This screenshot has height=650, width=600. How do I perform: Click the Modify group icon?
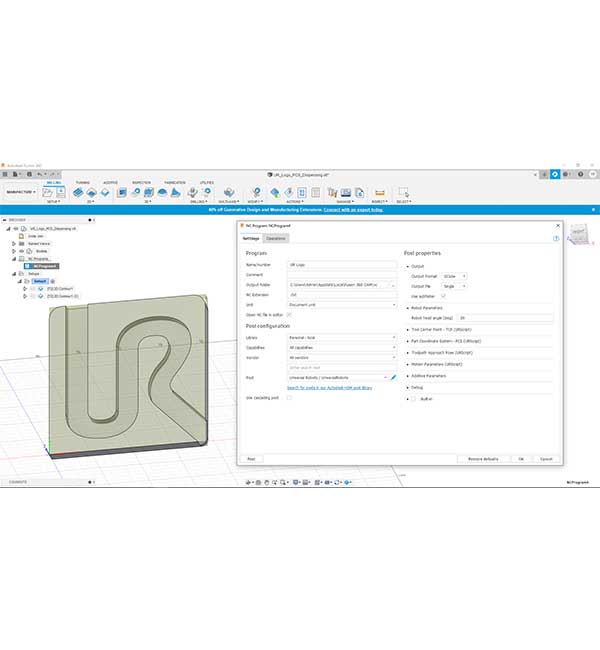point(256,192)
